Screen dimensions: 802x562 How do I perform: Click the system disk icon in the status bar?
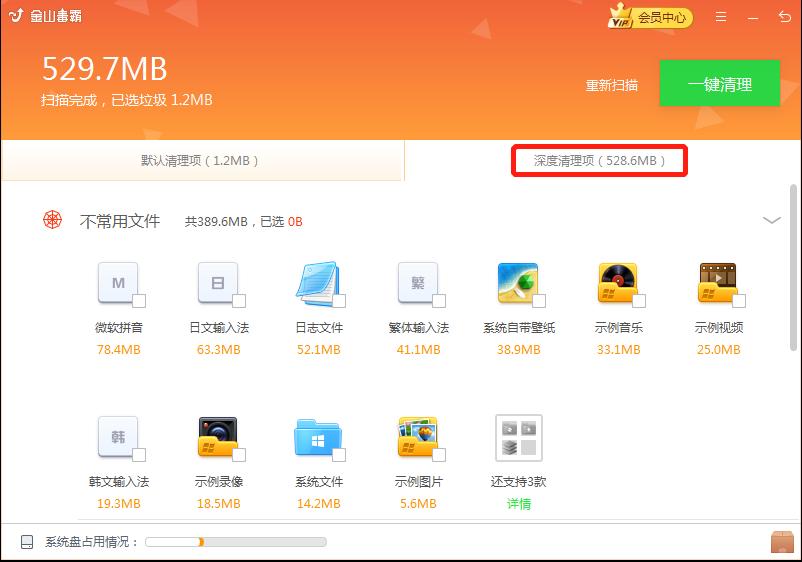point(27,542)
